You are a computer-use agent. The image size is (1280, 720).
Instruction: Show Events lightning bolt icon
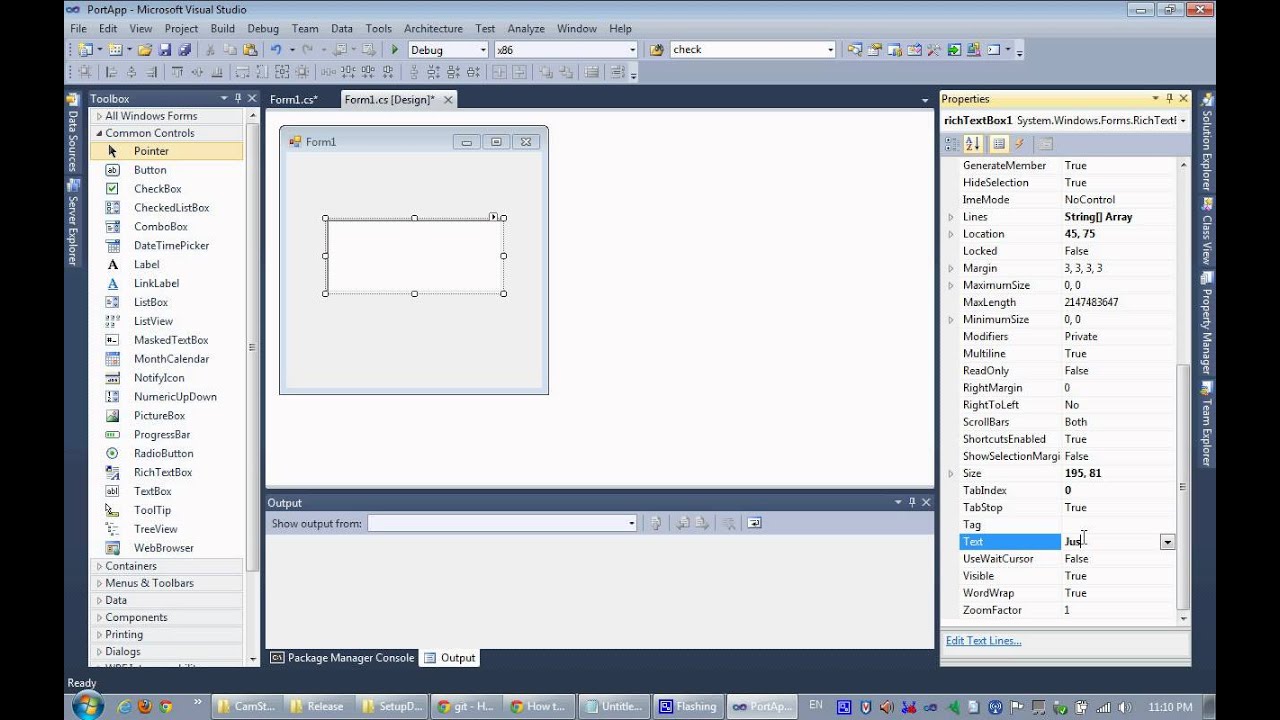point(1019,144)
